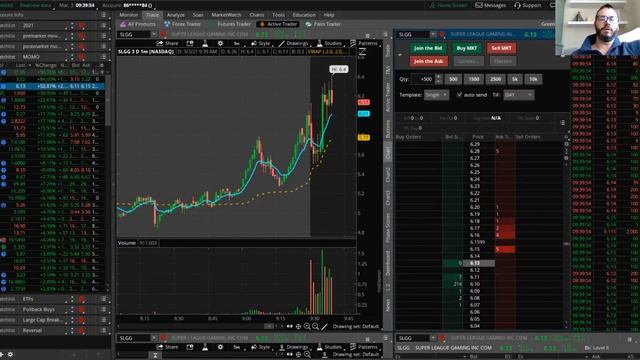Open the Home Screen link
Viewport: 640px width, 360px height.
tap(447, 5)
